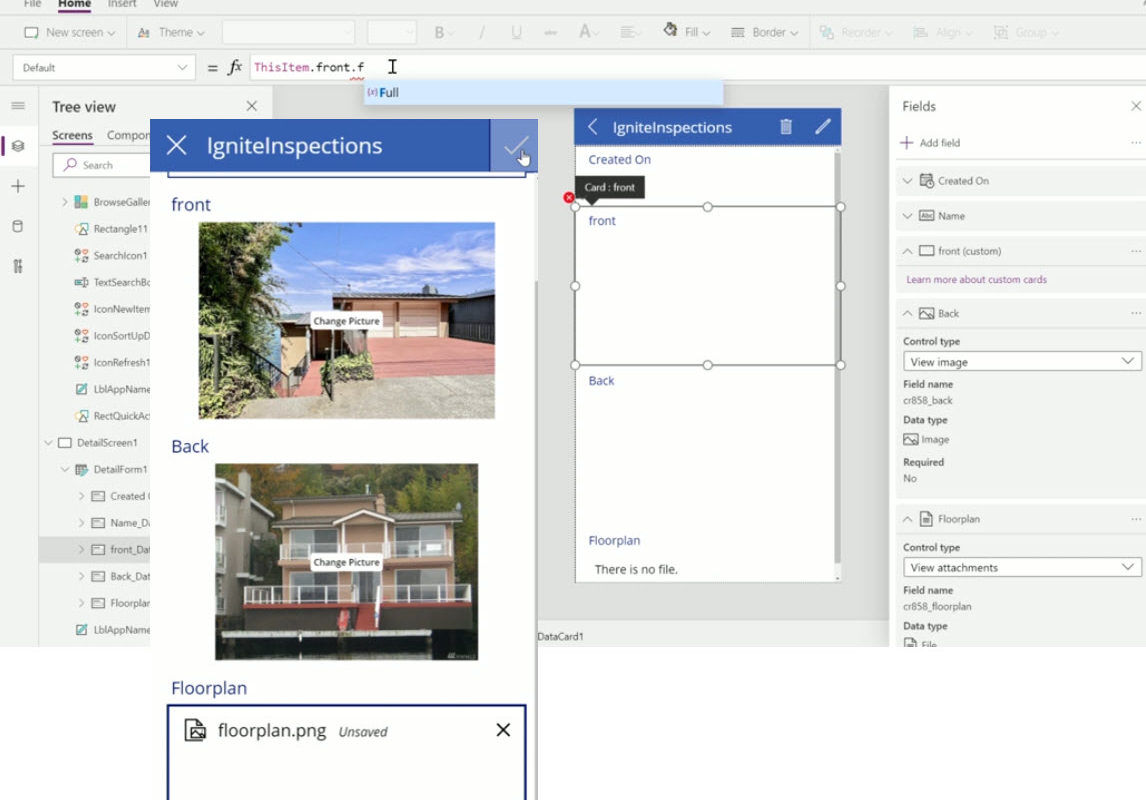Open the Reorder dropdown
1146x800 pixels.
coord(856,32)
